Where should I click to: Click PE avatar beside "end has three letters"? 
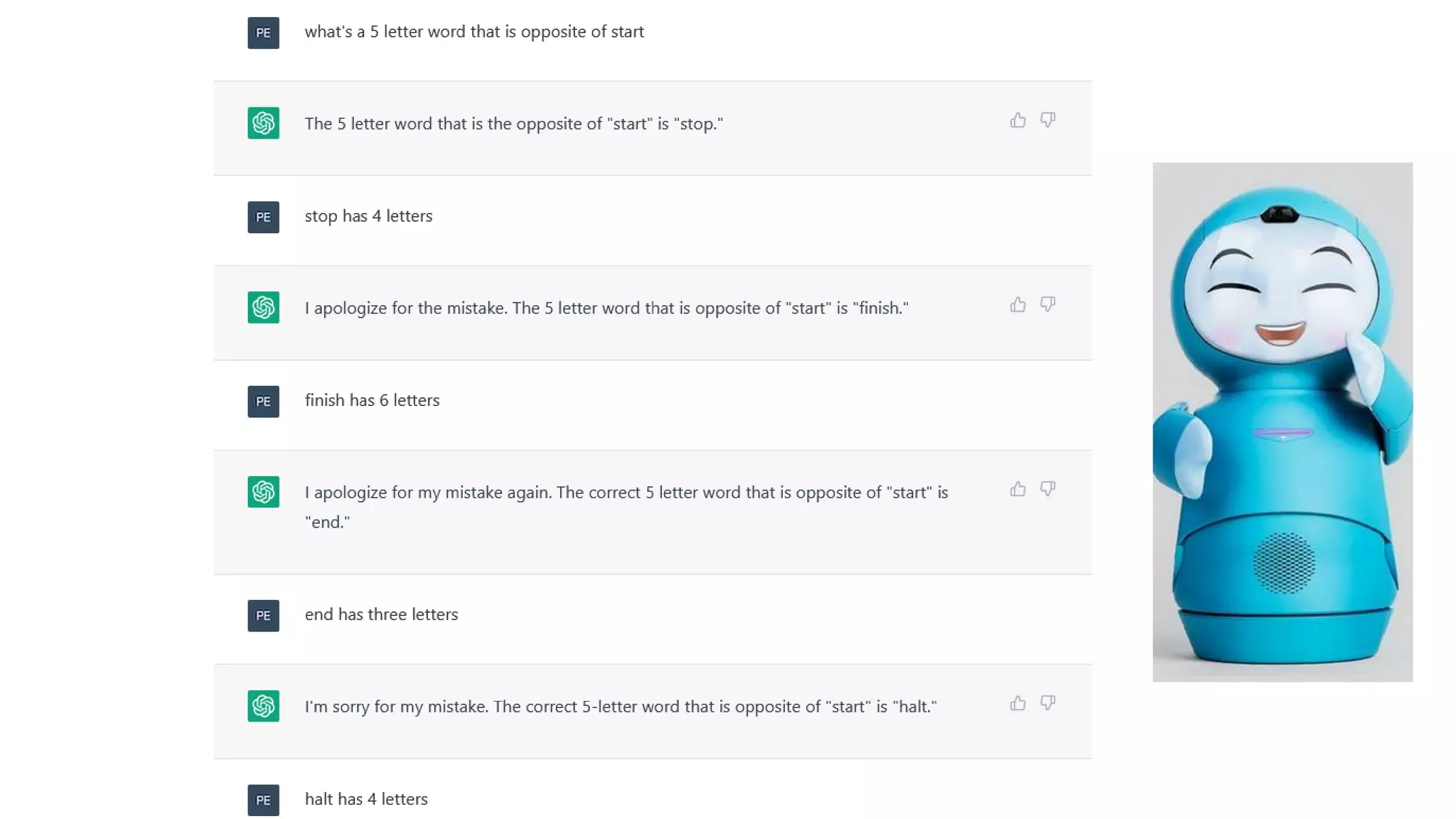pyautogui.click(x=263, y=616)
